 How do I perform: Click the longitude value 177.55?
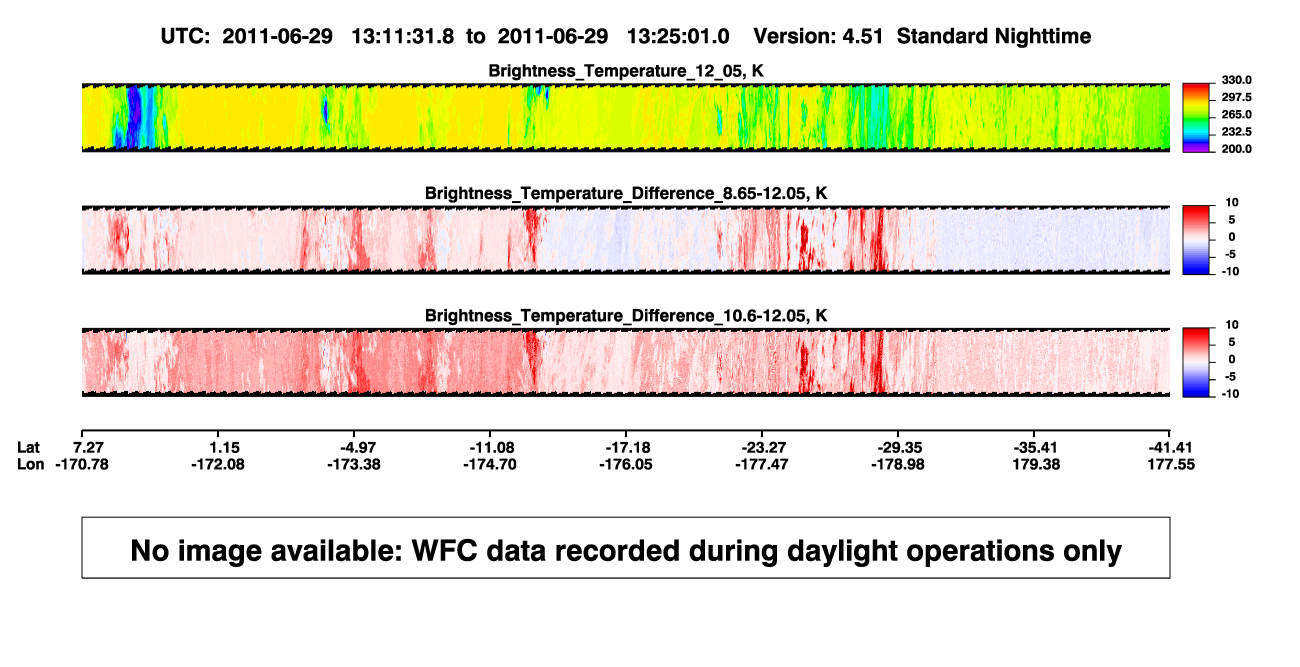1172,464
